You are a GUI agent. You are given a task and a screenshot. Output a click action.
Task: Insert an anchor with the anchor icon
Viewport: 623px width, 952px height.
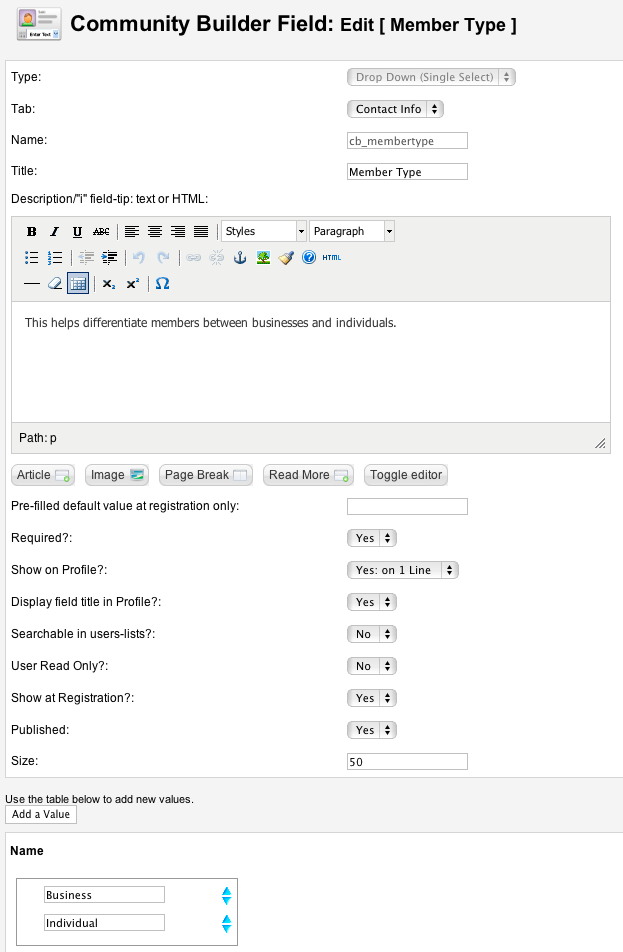[x=239, y=258]
